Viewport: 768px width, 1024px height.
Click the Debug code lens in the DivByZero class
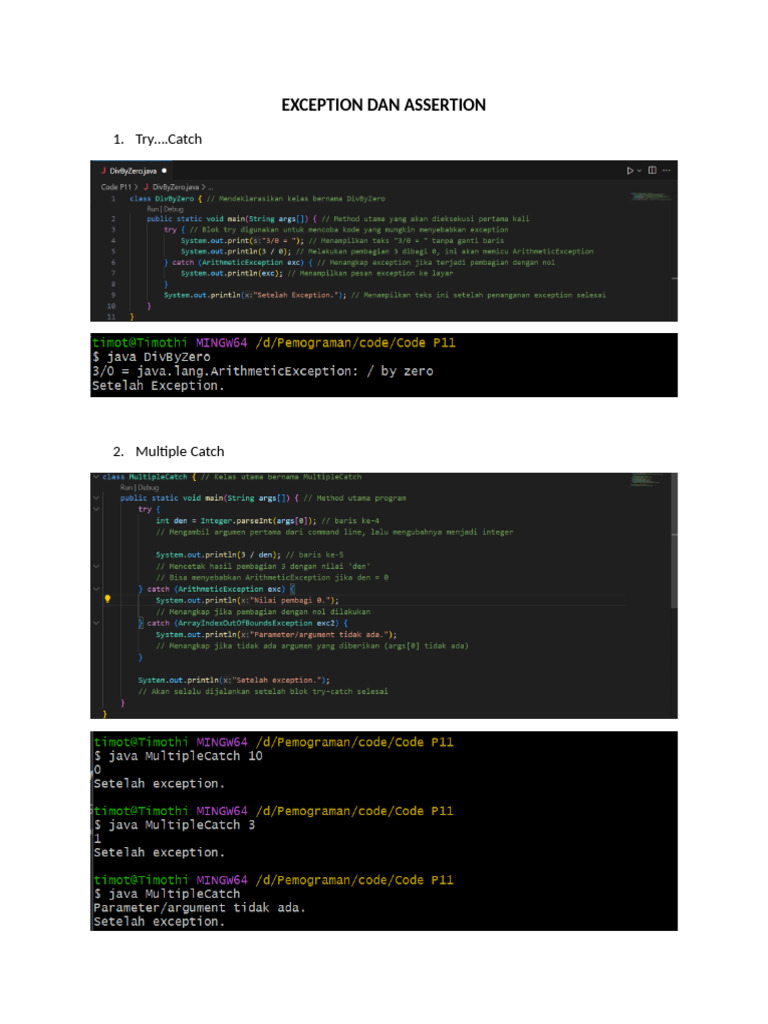coord(174,209)
